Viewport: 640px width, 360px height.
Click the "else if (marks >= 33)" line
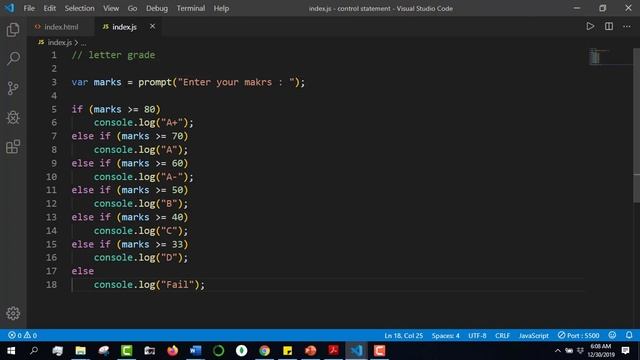(x=130, y=244)
